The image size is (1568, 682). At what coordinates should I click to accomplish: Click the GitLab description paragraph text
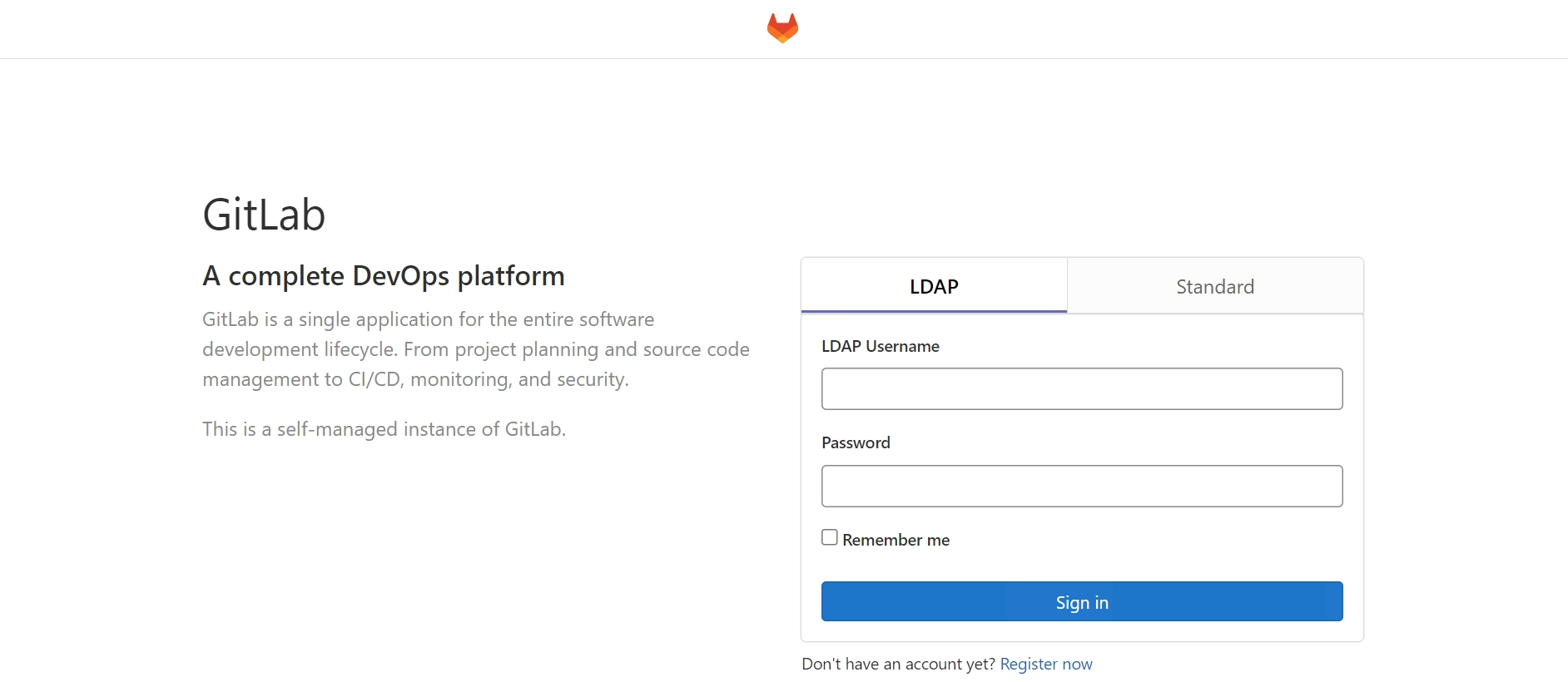476,349
